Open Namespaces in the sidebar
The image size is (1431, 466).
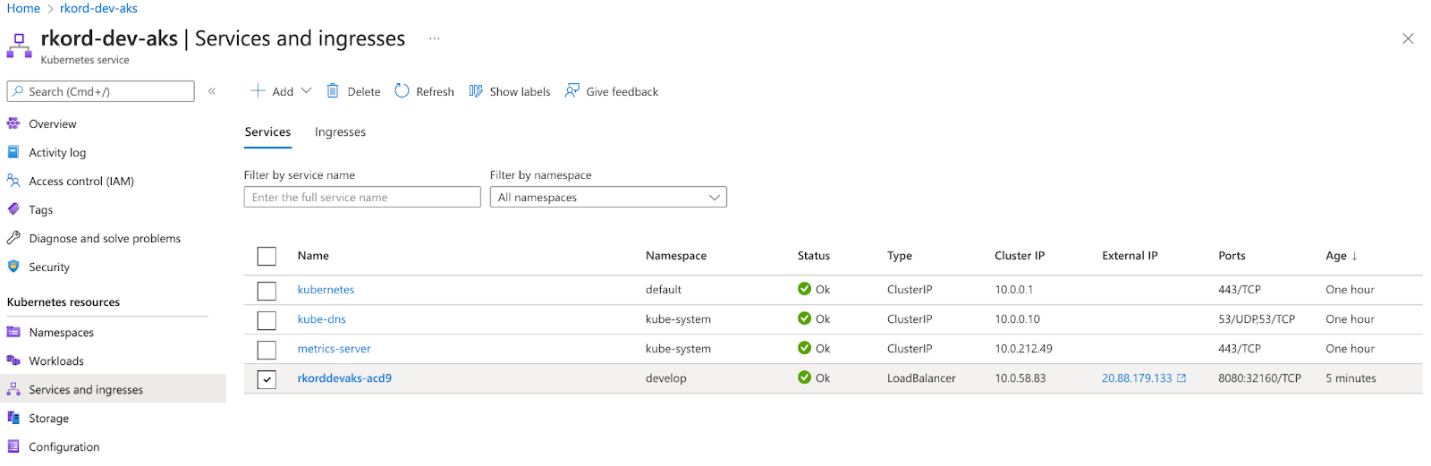(61, 332)
